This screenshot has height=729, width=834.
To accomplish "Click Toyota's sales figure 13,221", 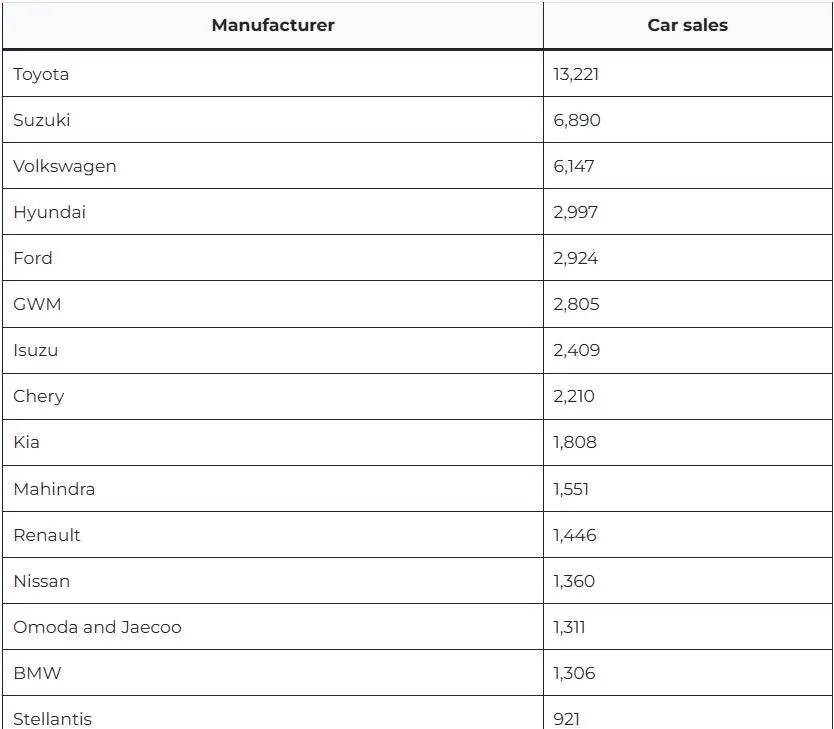I will [576, 74].
